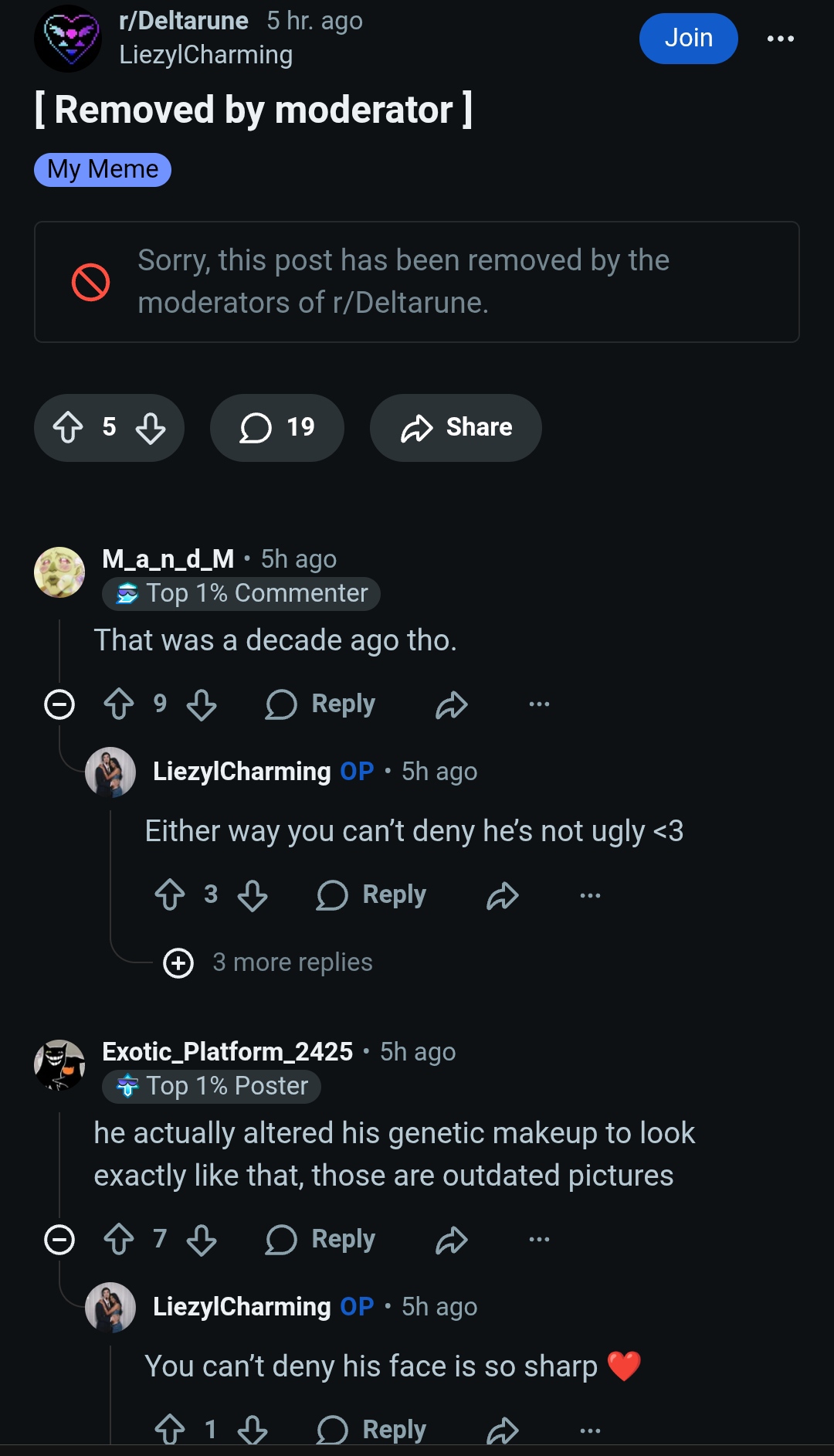834x1456 pixels.
Task: Tap the Share button on the post
Action: pos(456,427)
